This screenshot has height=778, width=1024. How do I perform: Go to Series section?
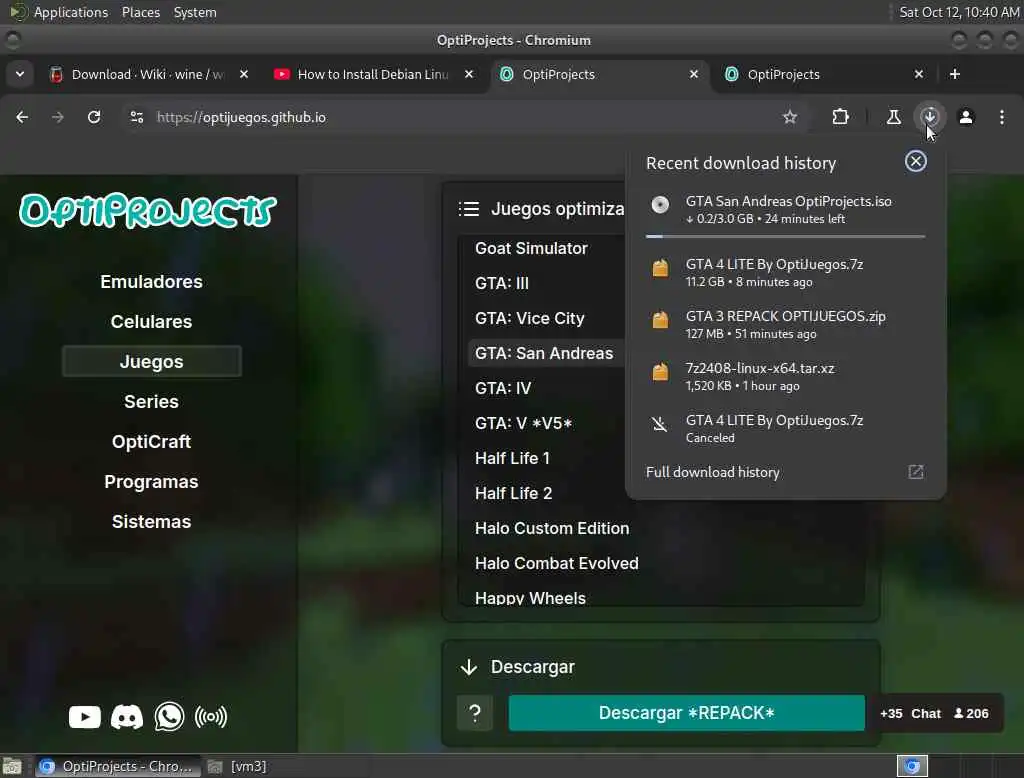152,401
